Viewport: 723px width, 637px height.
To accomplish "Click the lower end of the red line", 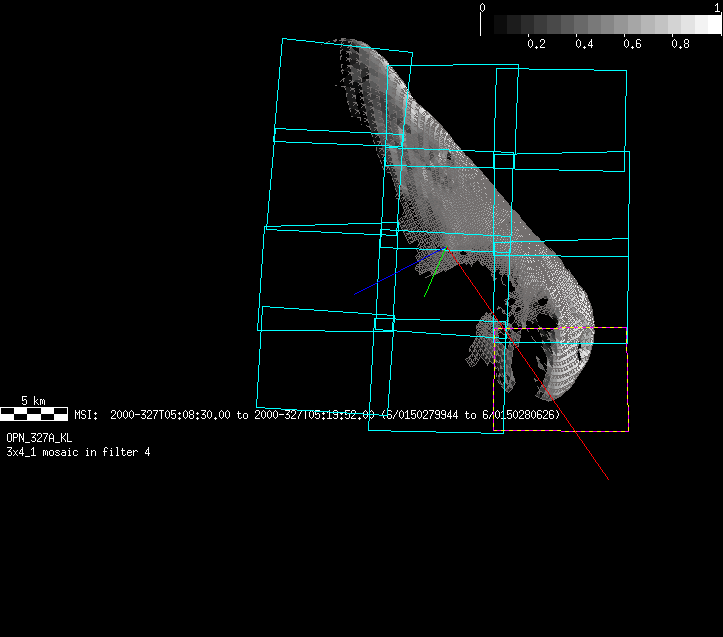I will [605, 476].
